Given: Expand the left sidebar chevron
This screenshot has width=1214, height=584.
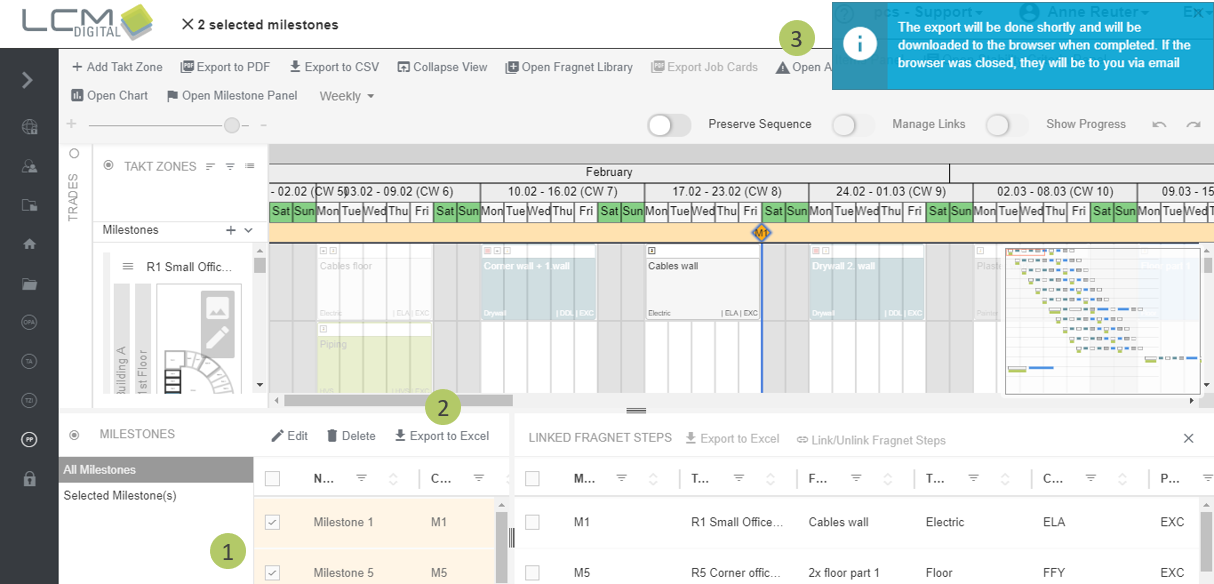Looking at the screenshot, I should point(28,80).
